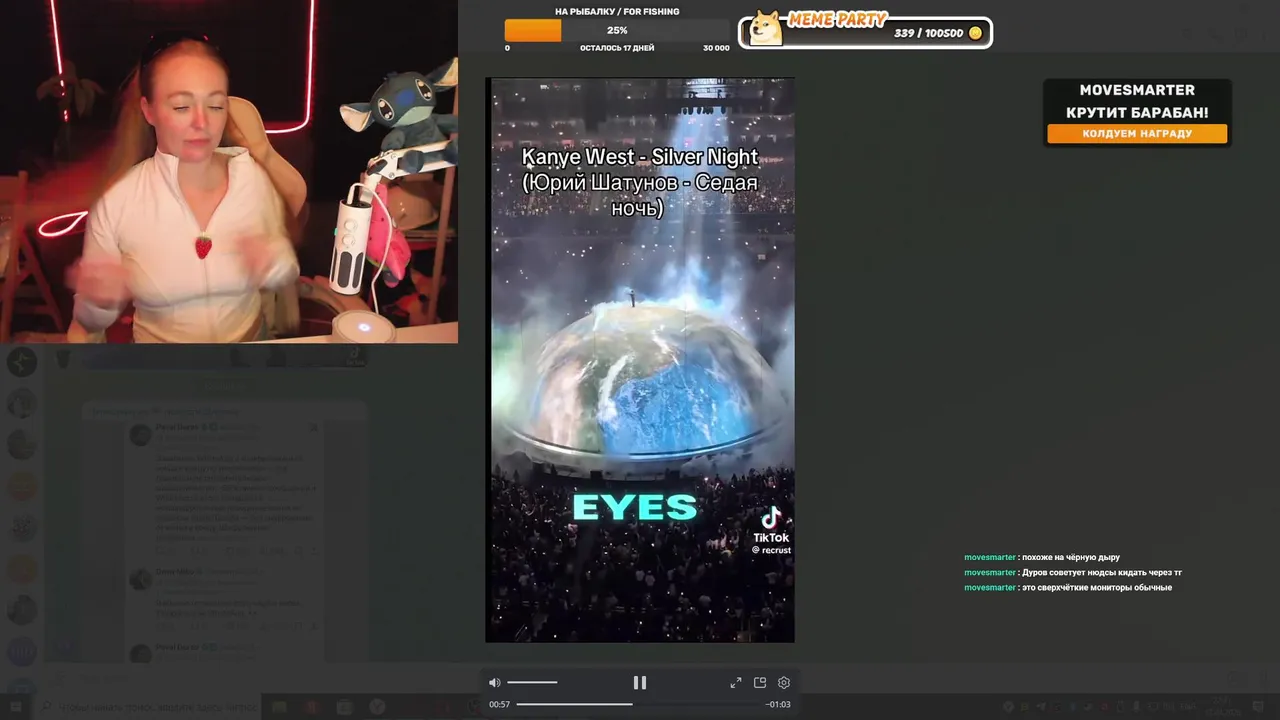Click the elapsed time 00:57
The width and height of the screenshot is (1280, 720).
(499, 704)
